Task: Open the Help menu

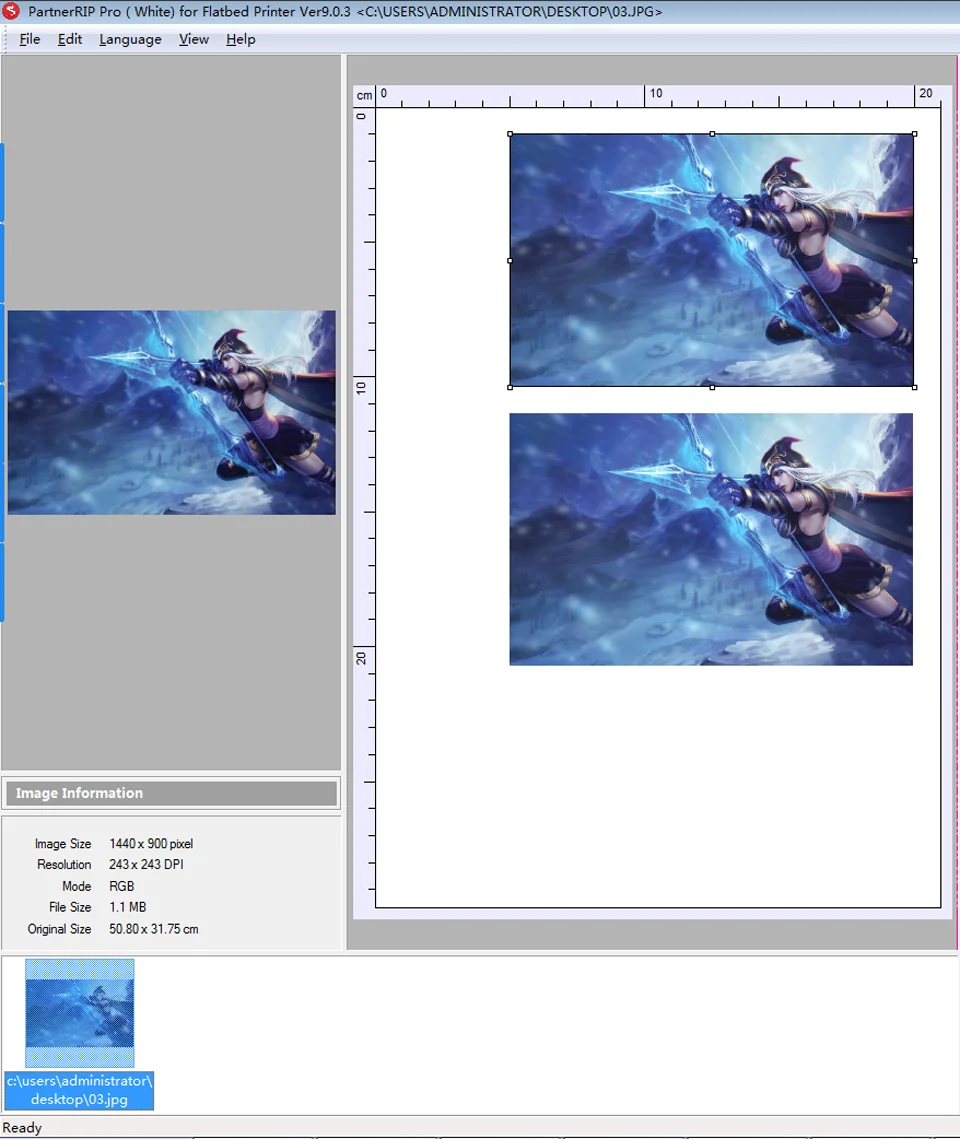Action: (240, 39)
